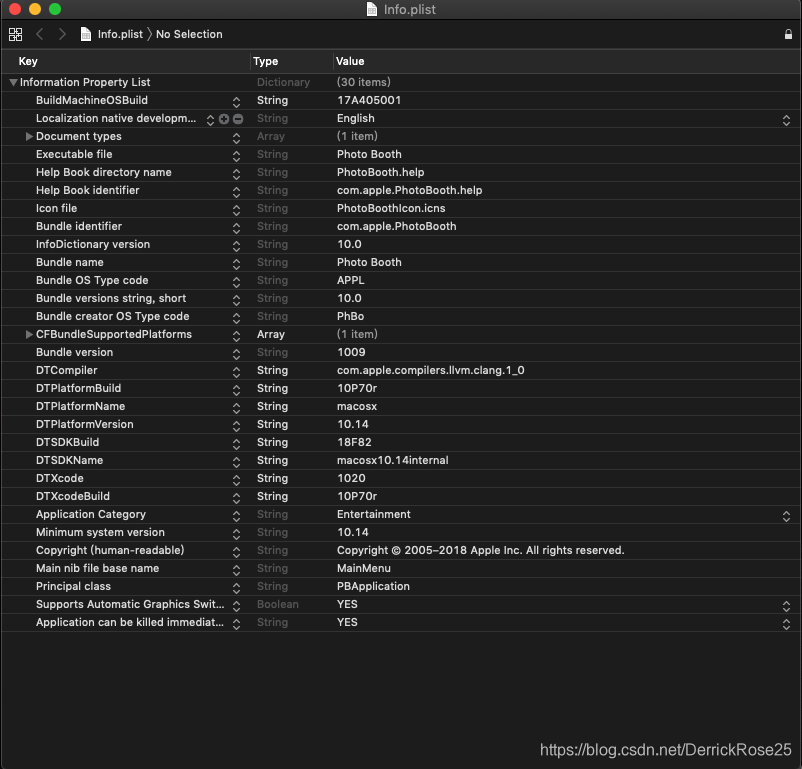Click the 17A405001 value
Screen dimensions: 802x769
point(369,100)
